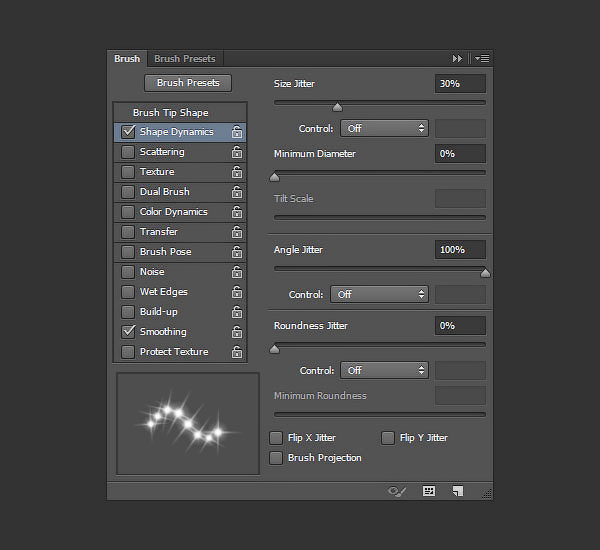Viewport: 600px width, 550px height.
Task: Toggle the lock icon for Scattering
Action: (x=237, y=152)
